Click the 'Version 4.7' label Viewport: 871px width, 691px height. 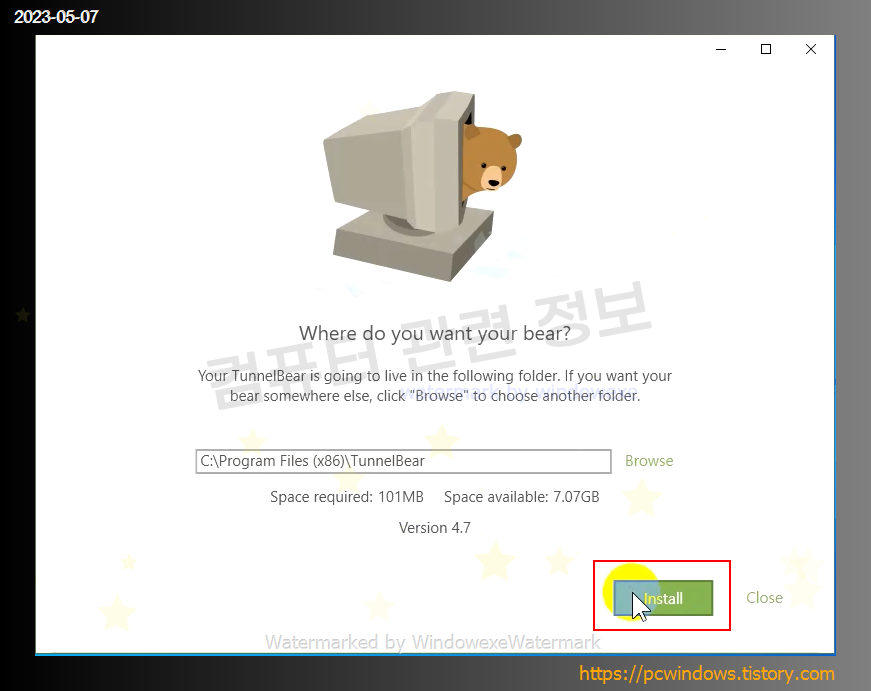434,528
